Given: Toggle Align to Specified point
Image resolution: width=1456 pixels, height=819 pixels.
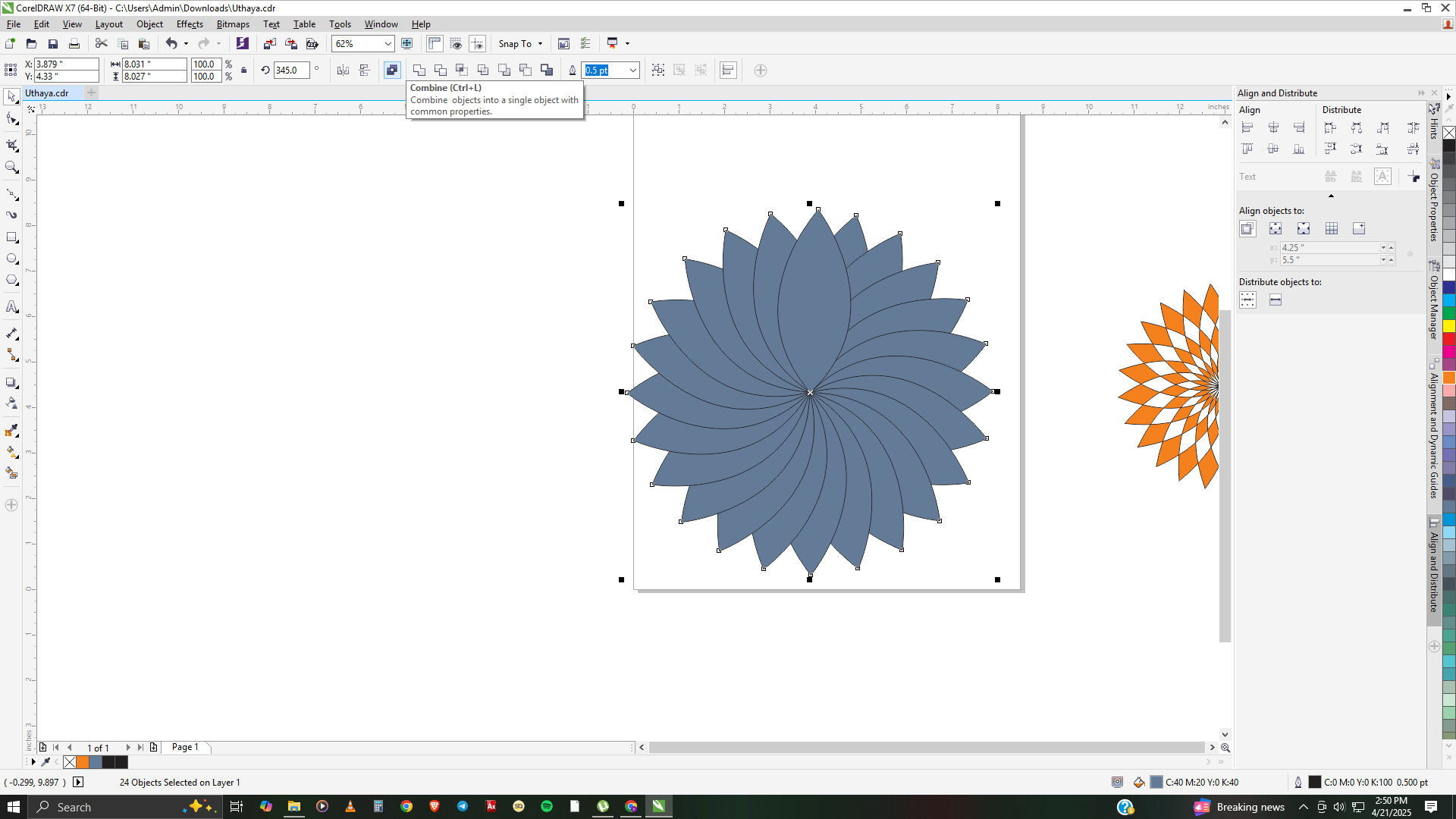Looking at the screenshot, I should pos(1359,229).
